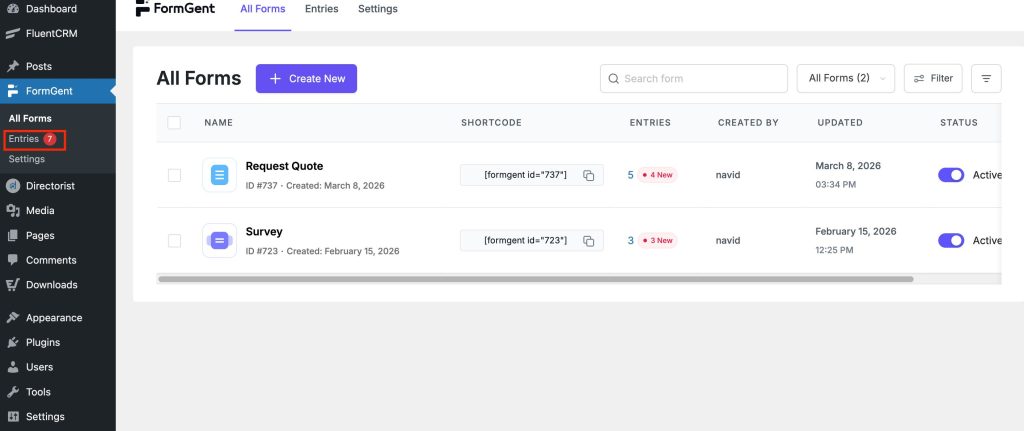Switch to the All Forms tab

coord(263,9)
